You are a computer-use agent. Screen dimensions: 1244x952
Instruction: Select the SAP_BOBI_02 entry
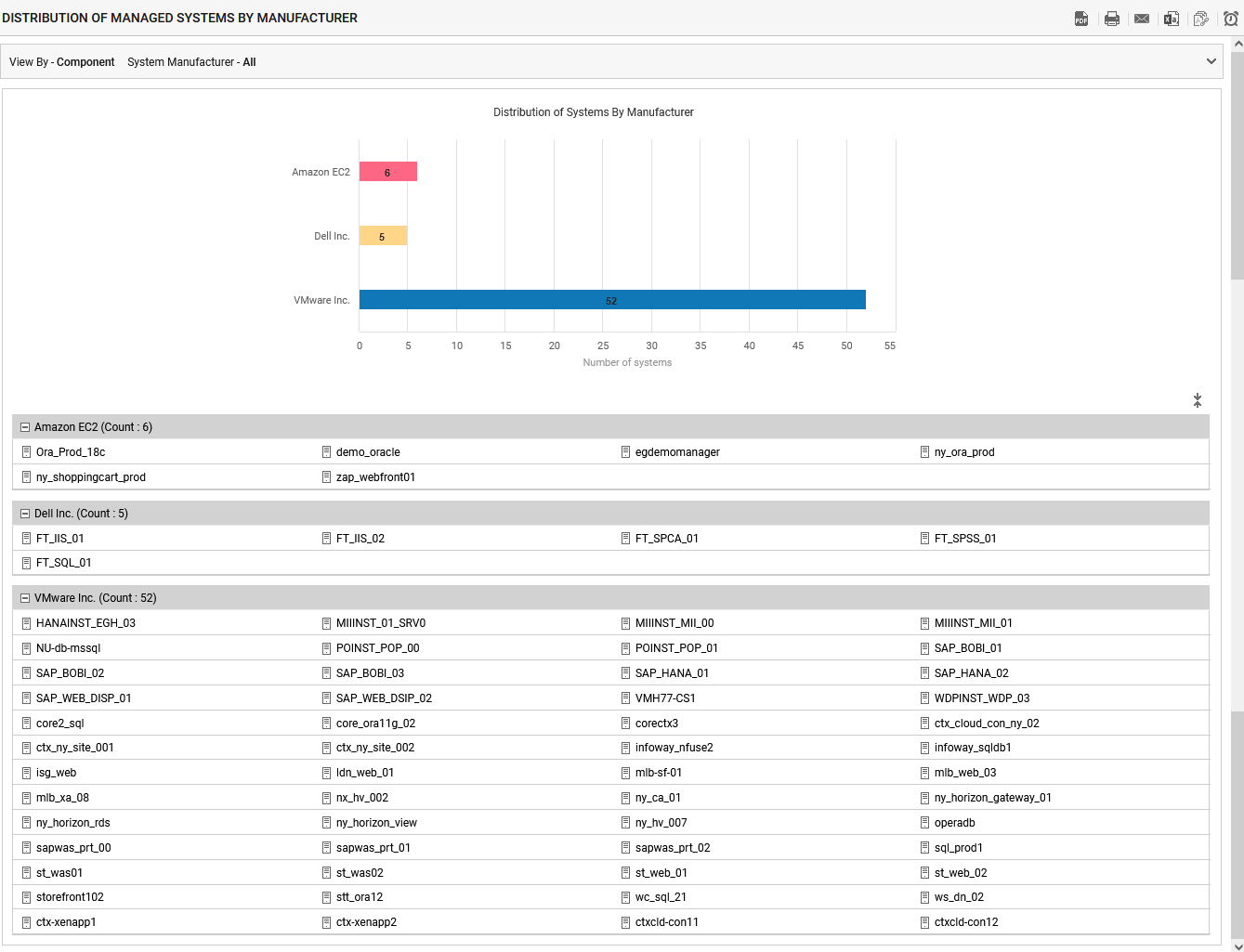pyautogui.click(x=70, y=673)
